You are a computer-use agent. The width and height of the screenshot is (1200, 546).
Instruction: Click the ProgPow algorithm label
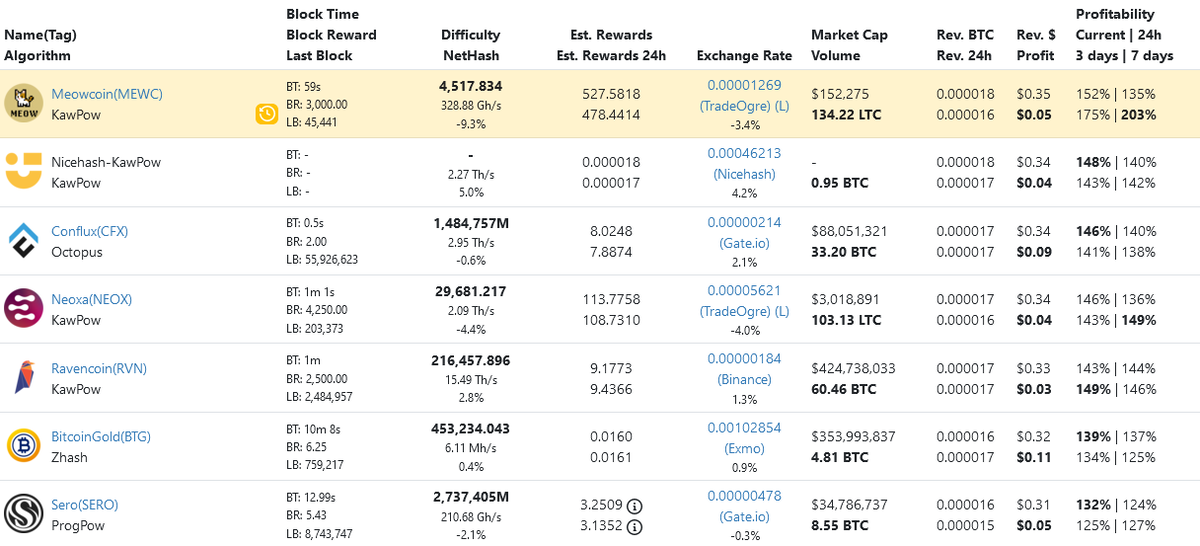tap(78, 525)
